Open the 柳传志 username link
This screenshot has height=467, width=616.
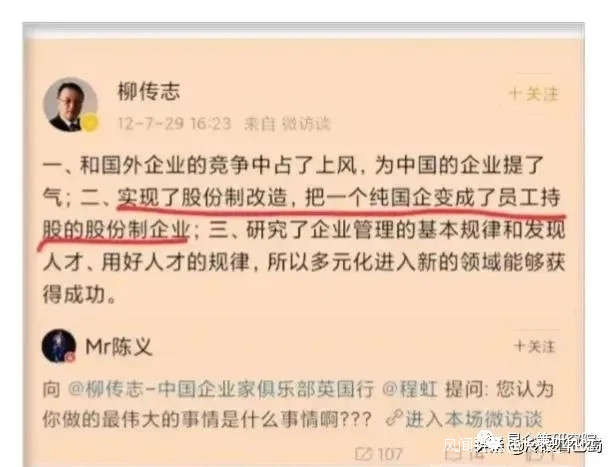coord(149,92)
